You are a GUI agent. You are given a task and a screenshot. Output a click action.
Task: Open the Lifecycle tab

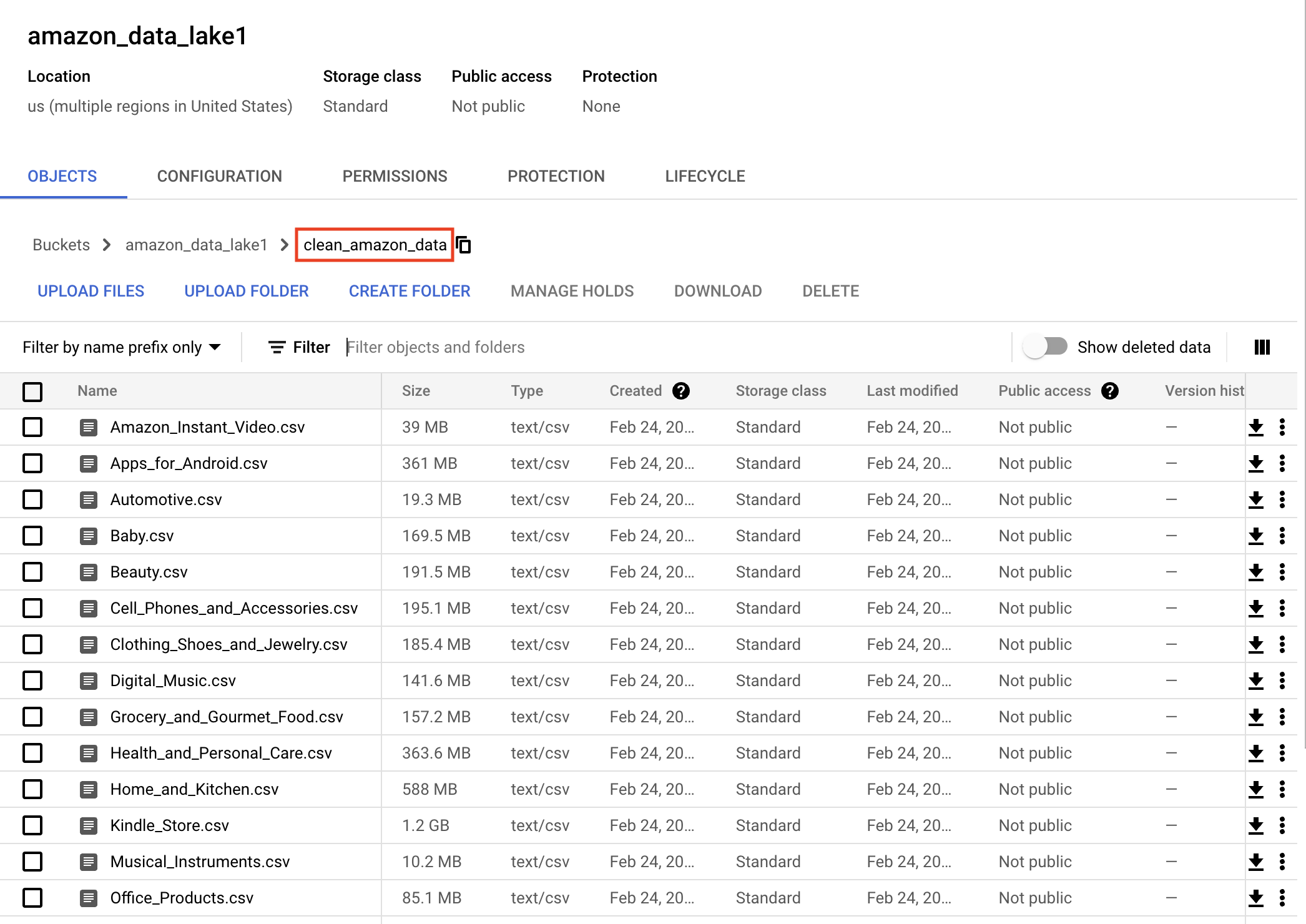(705, 176)
